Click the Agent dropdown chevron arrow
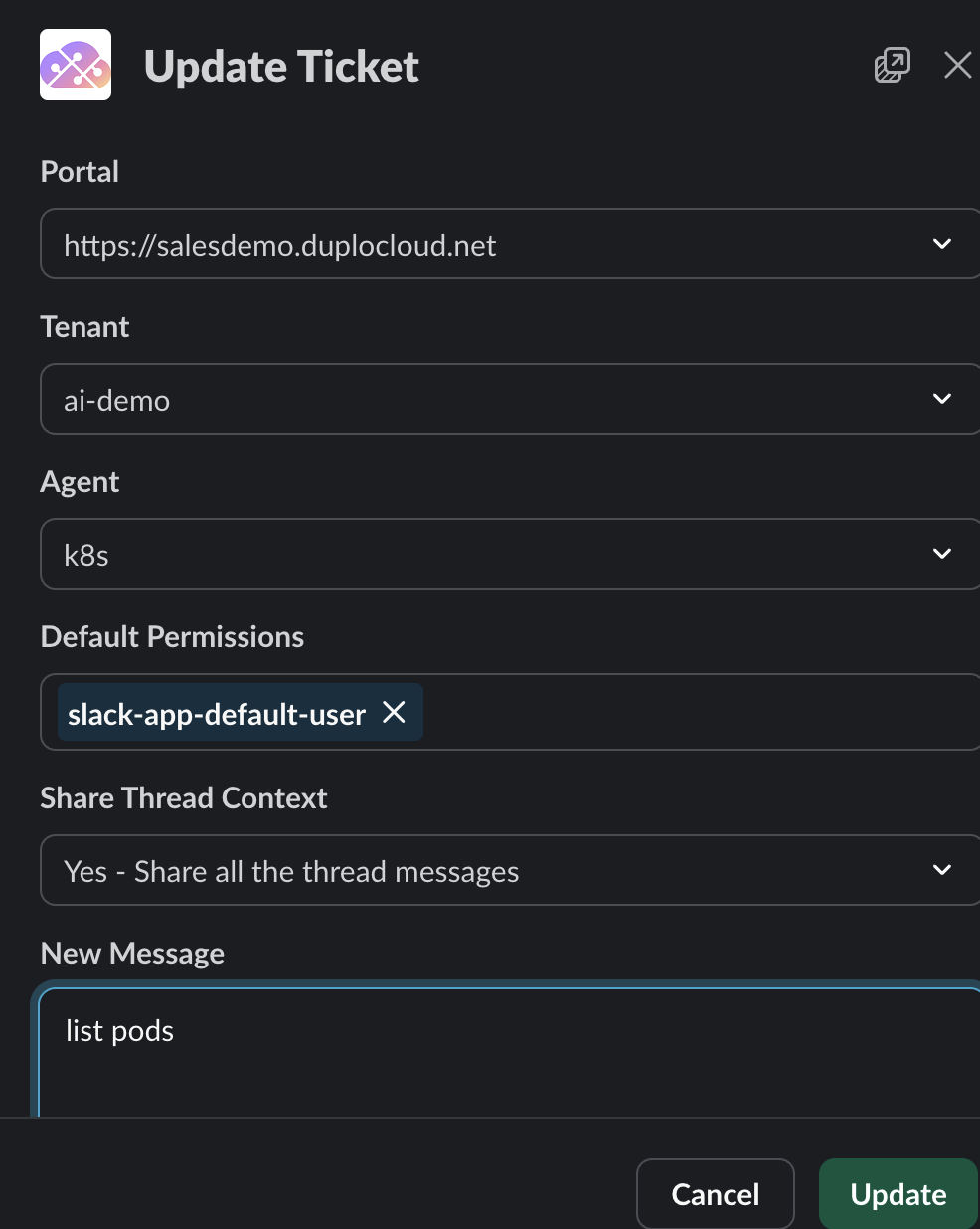The height and width of the screenshot is (1229, 980). coord(942,554)
